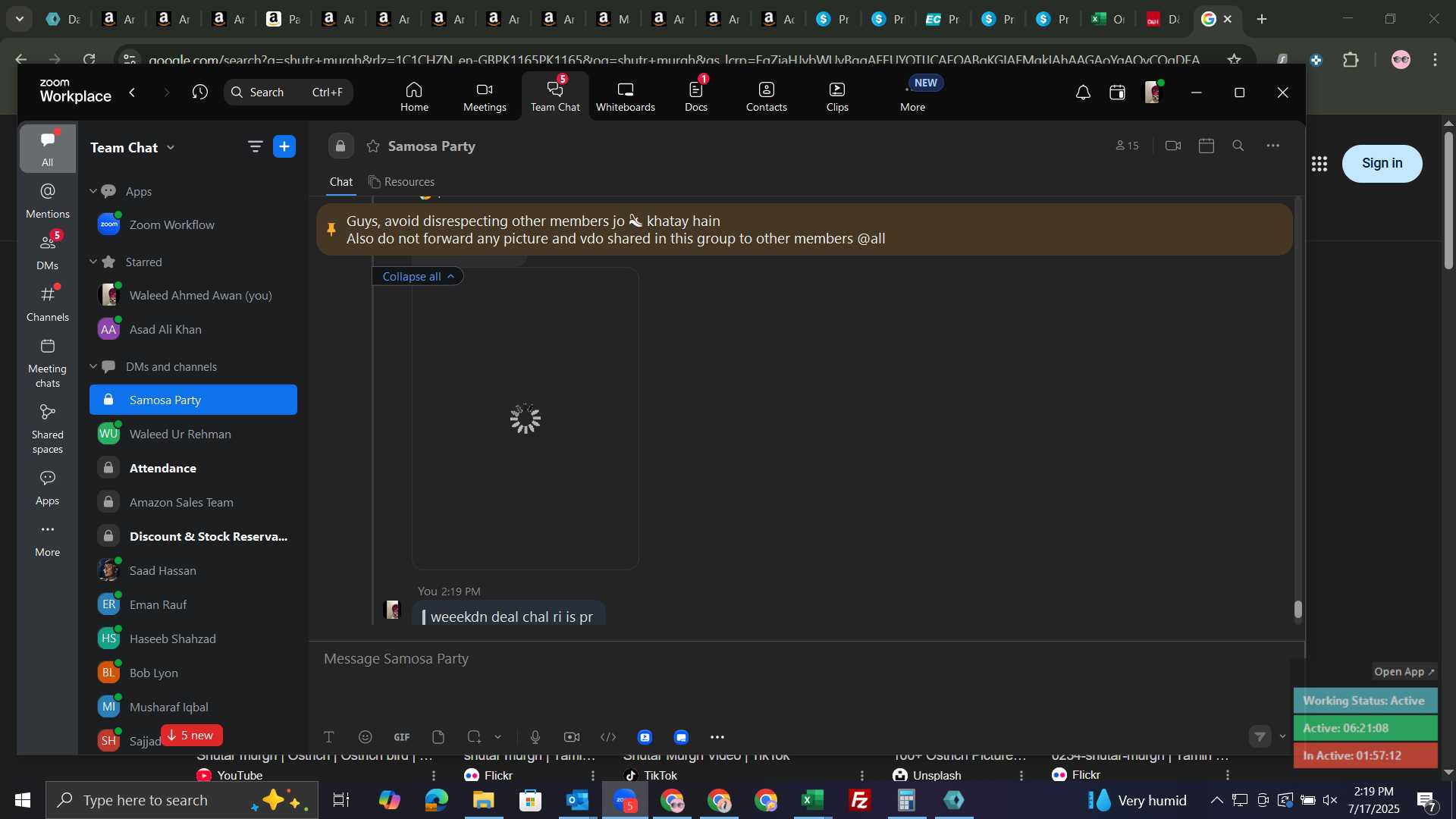Open the GIF picker in message toolbar
Image resolution: width=1456 pixels, height=819 pixels.
pyautogui.click(x=402, y=737)
